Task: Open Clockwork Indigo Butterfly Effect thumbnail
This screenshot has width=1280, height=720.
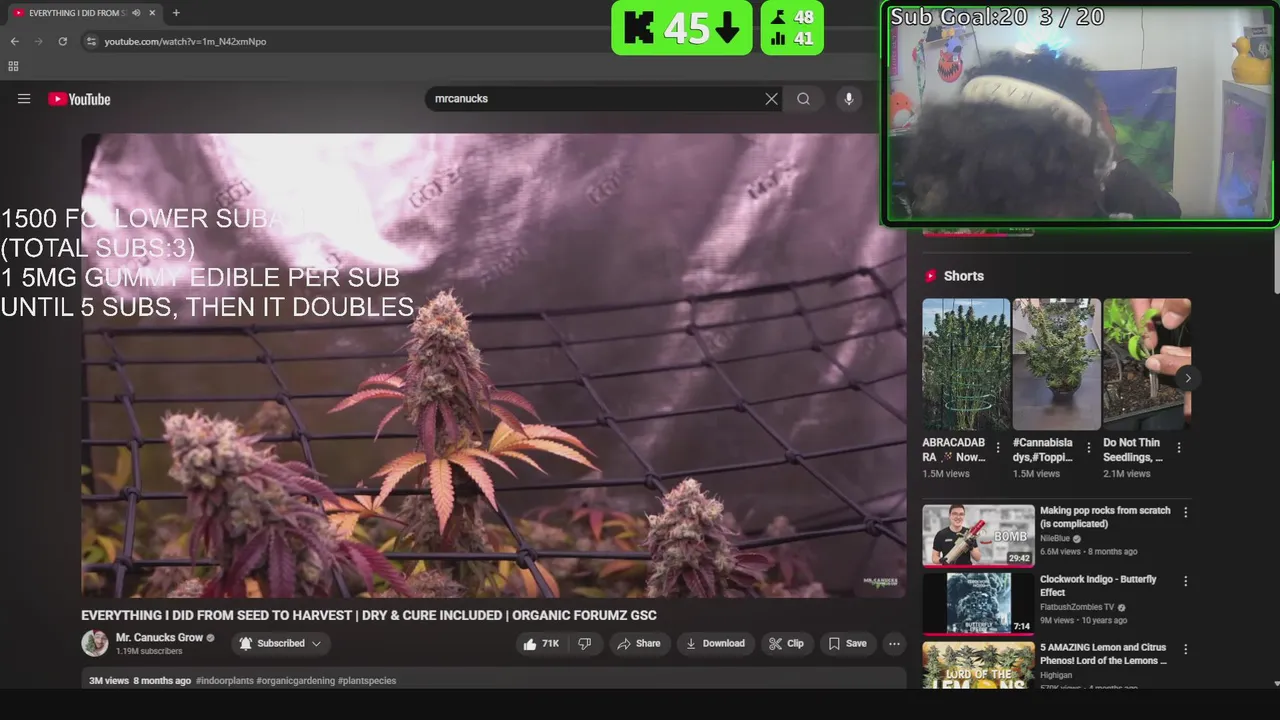Action: pyautogui.click(x=978, y=604)
